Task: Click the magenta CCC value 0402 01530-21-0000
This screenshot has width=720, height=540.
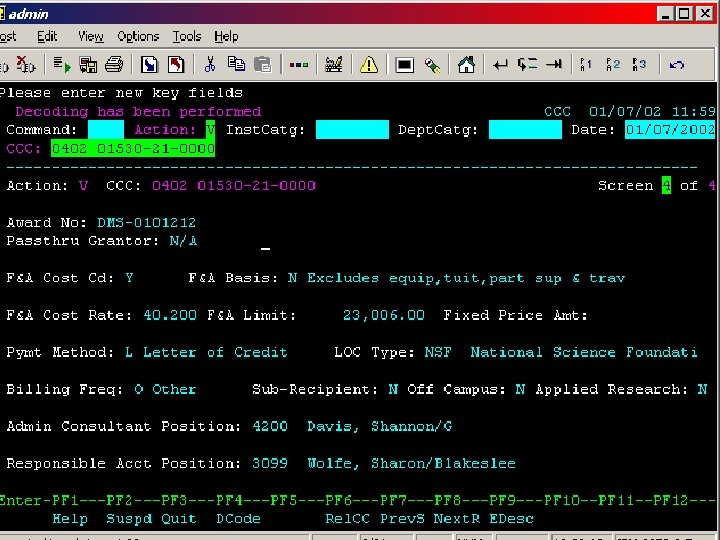Action: coord(234,186)
